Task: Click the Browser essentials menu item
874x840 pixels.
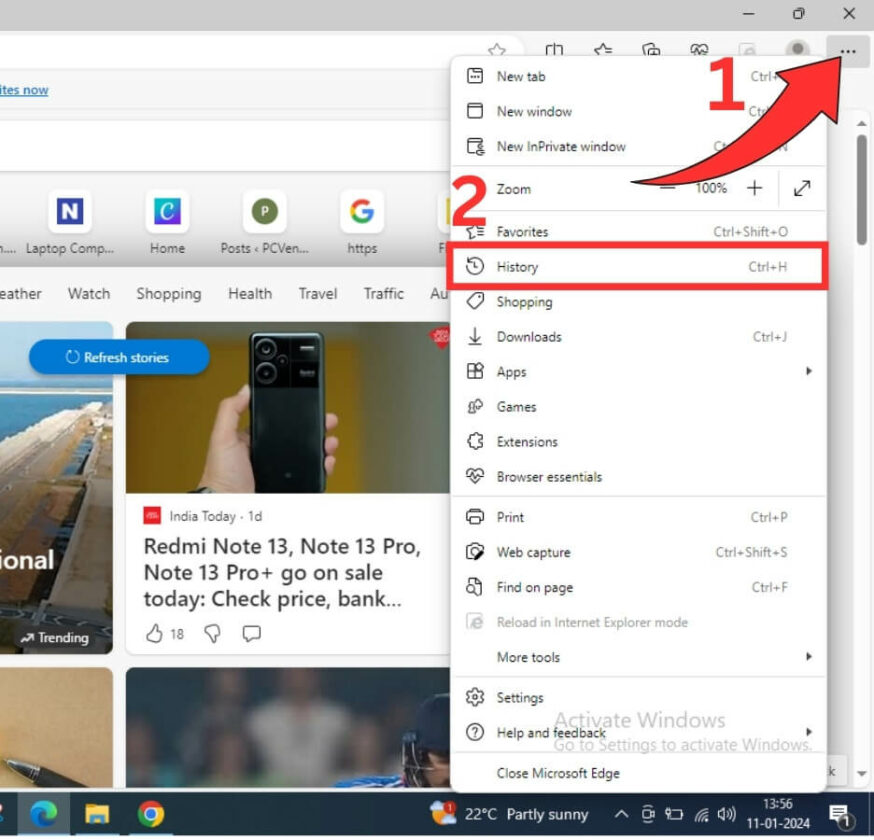Action: [638, 477]
